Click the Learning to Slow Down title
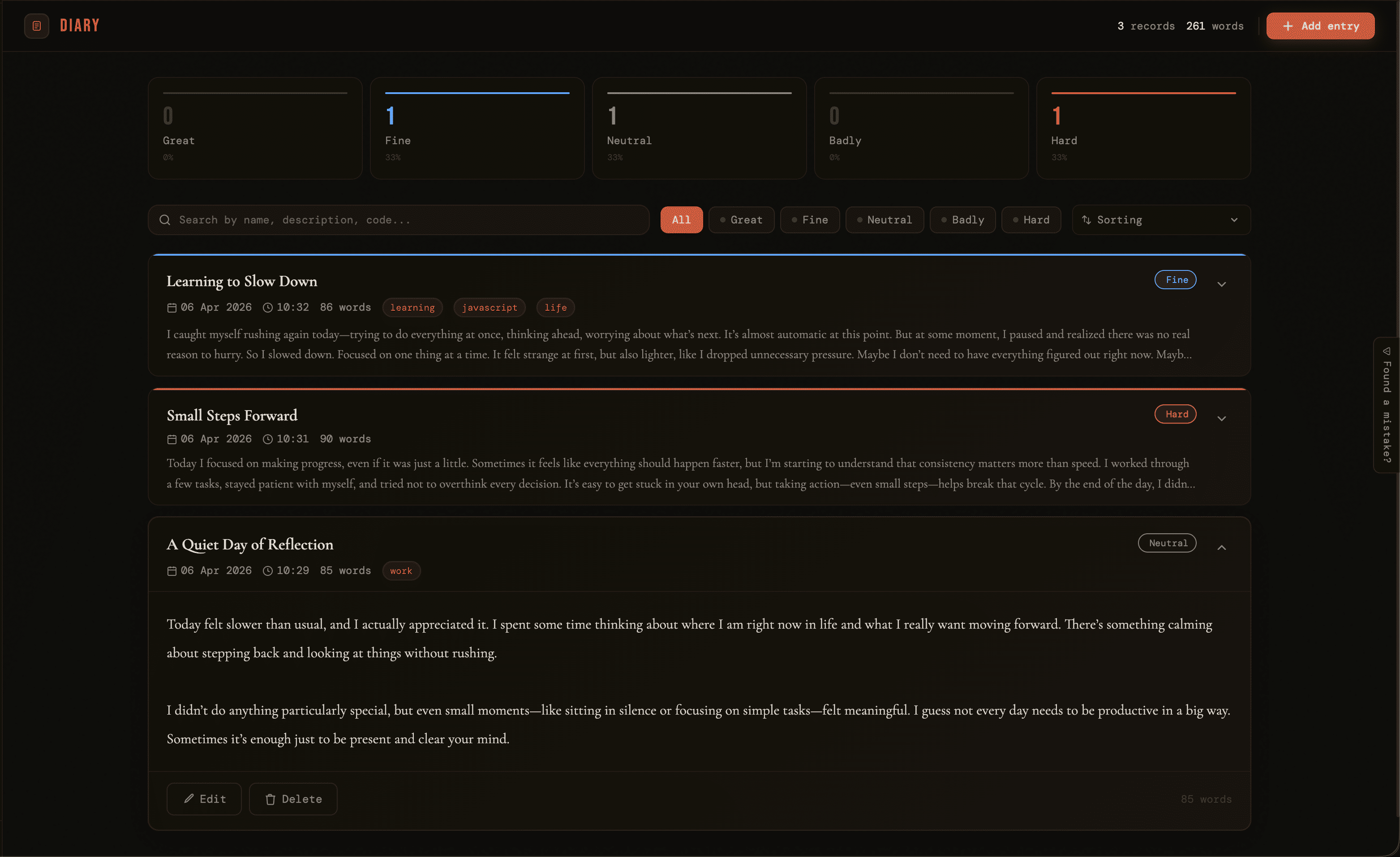Screen dimensions: 1400x857 pos(242,281)
